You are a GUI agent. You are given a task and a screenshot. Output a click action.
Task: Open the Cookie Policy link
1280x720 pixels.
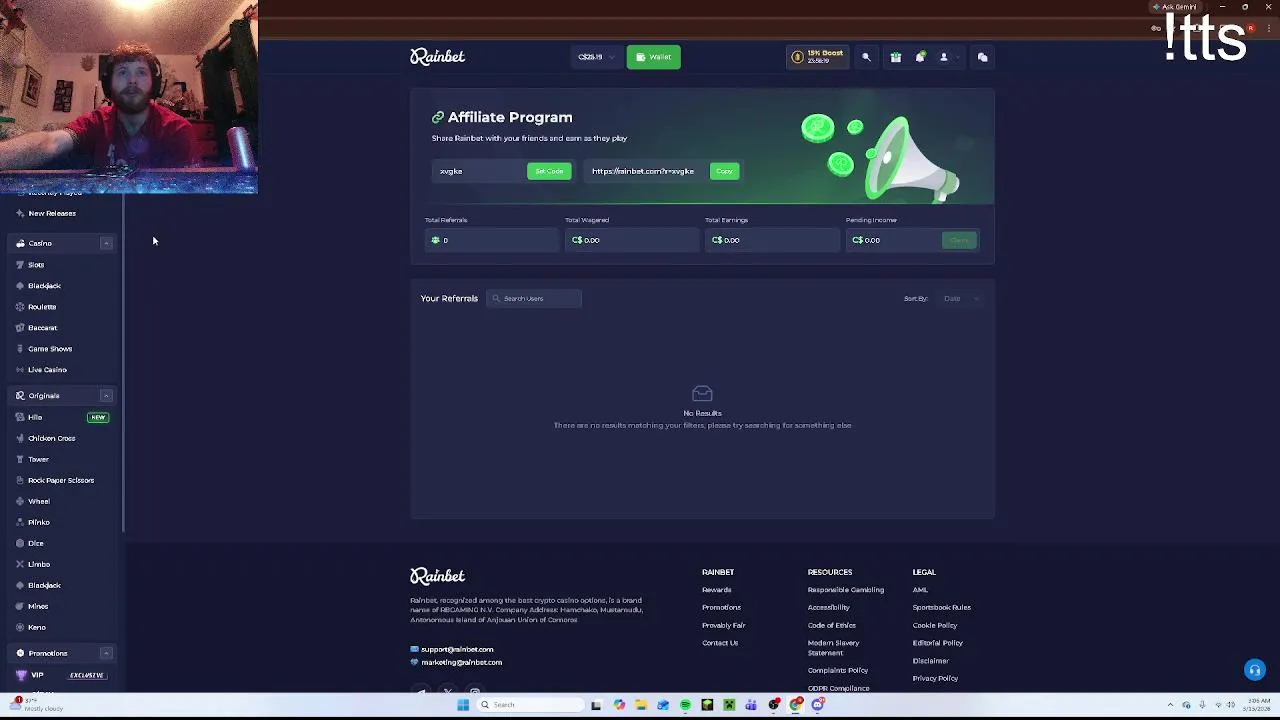[935, 625]
